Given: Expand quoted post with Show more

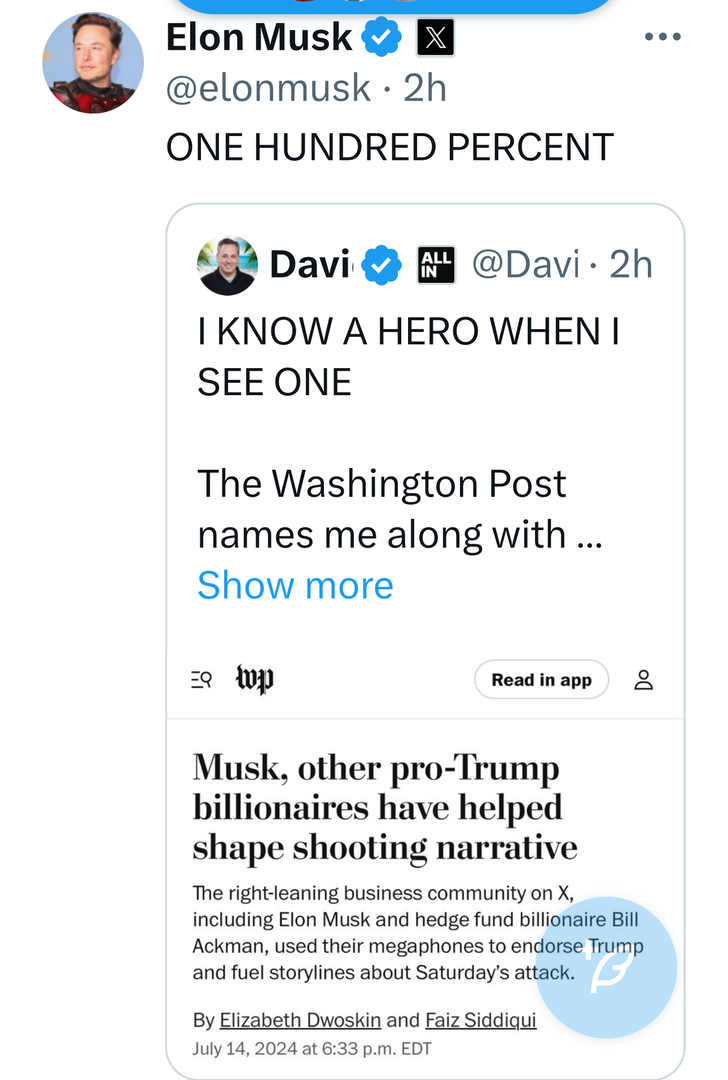Looking at the screenshot, I should click(x=295, y=585).
